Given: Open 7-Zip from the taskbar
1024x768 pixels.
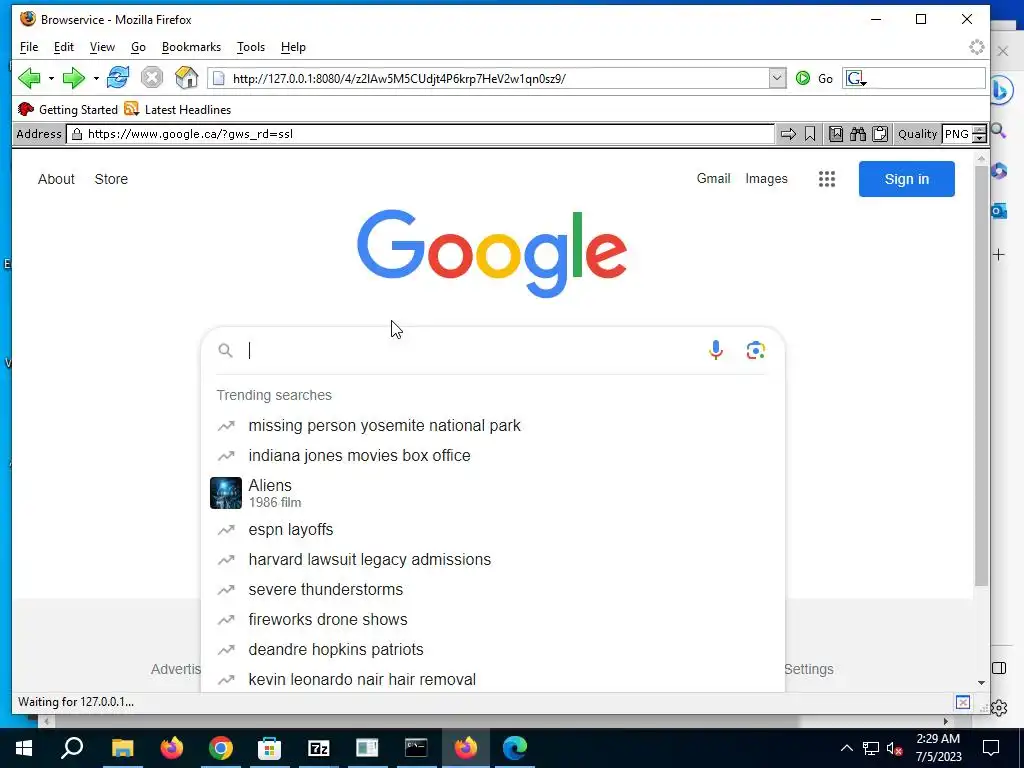Looking at the screenshot, I should point(318,748).
